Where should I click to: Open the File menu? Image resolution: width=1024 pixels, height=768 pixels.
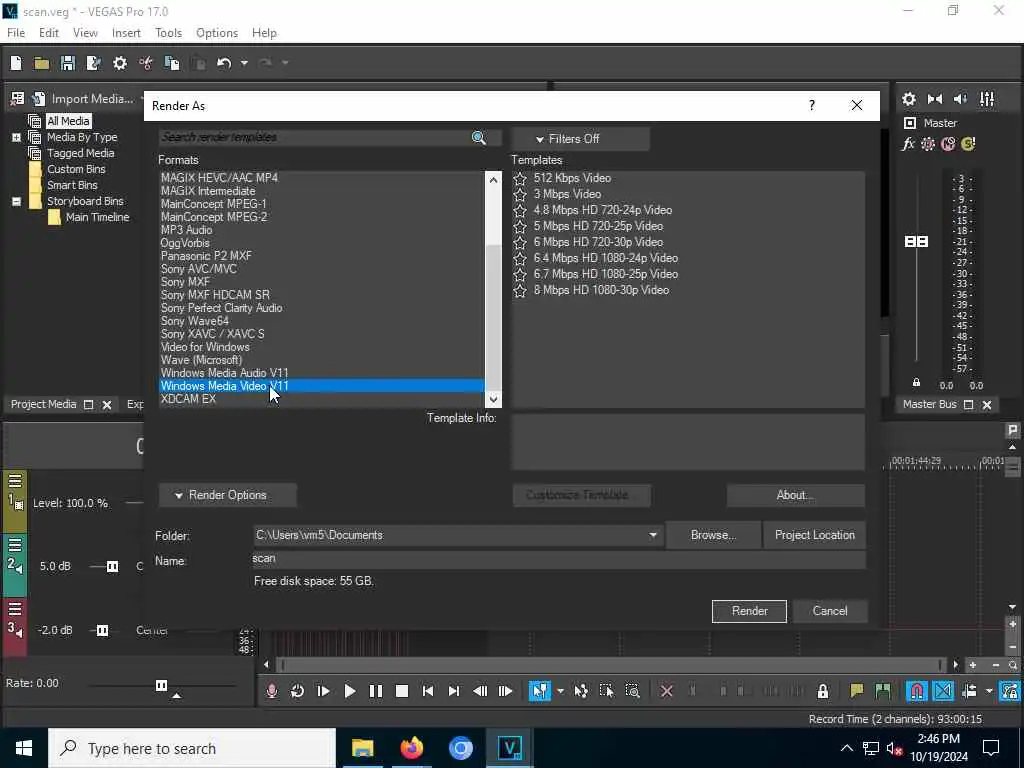[16, 33]
